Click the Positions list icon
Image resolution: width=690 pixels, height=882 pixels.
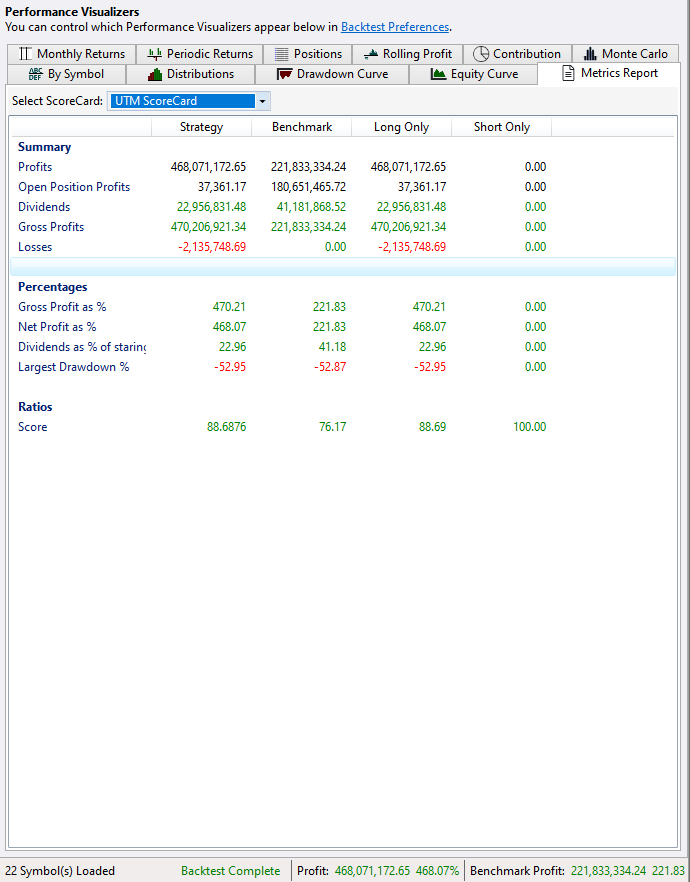coord(282,54)
